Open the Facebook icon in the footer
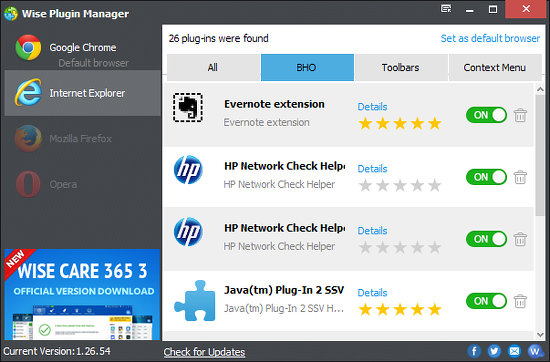This screenshot has width=550, height=362. (474, 351)
